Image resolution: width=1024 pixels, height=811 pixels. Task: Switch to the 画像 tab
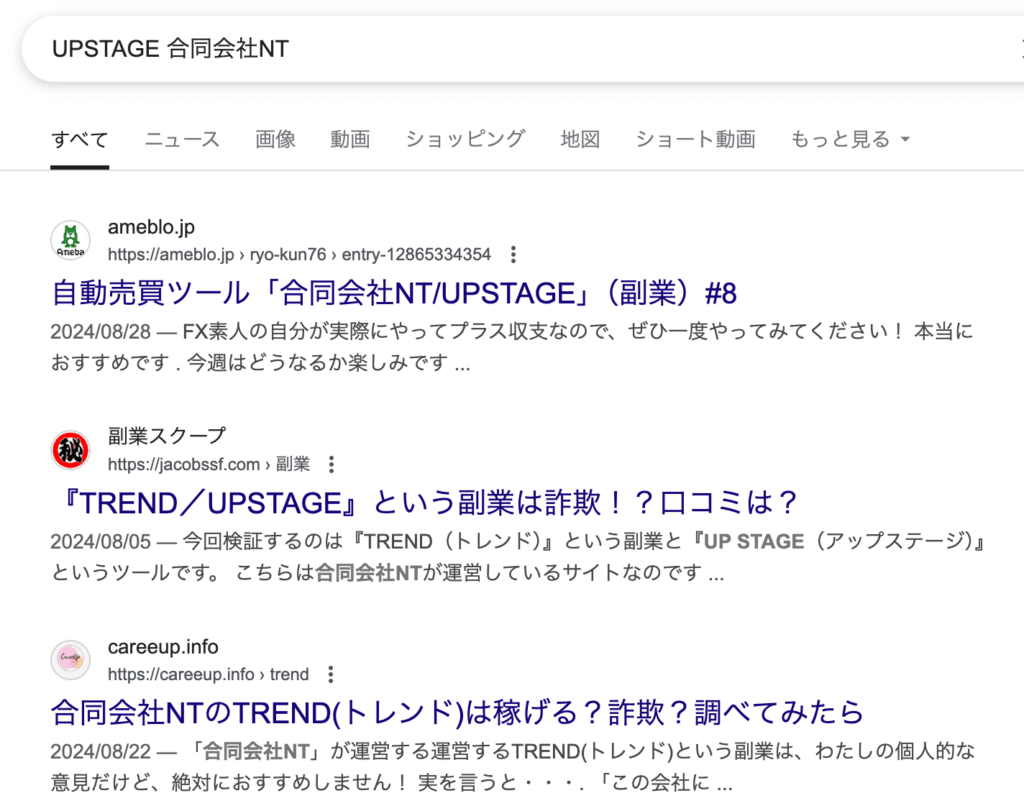tap(275, 139)
